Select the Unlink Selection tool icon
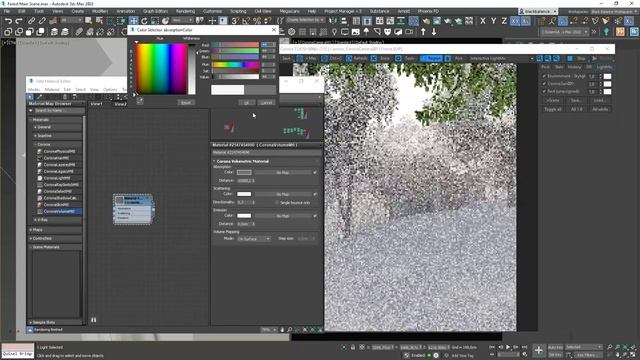Image resolution: width=640 pixels, height=360 pixels. 42,20
